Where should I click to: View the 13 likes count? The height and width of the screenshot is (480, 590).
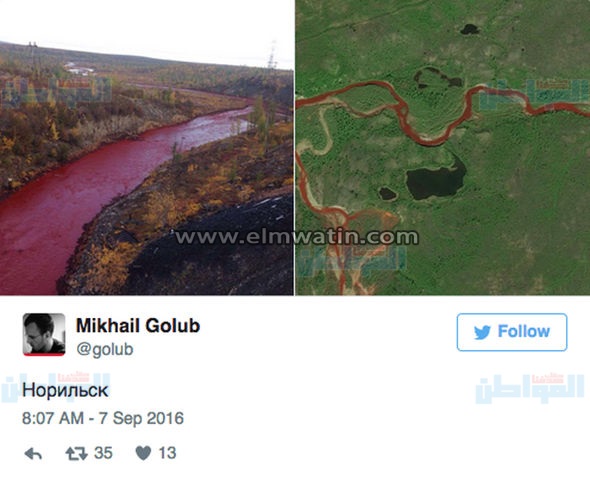(x=167, y=453)
